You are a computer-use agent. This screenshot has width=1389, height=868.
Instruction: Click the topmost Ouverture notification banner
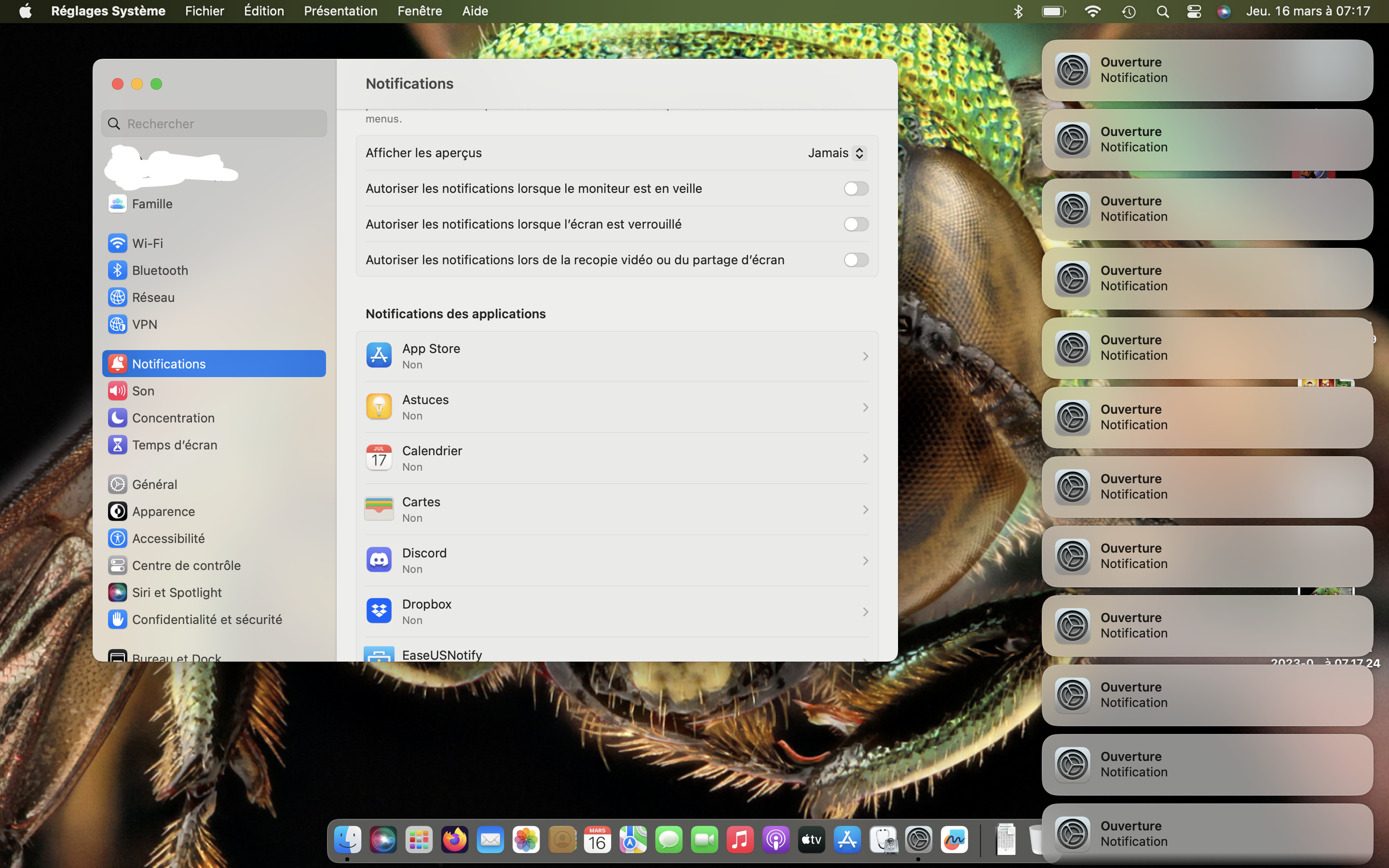point(1207,70)
